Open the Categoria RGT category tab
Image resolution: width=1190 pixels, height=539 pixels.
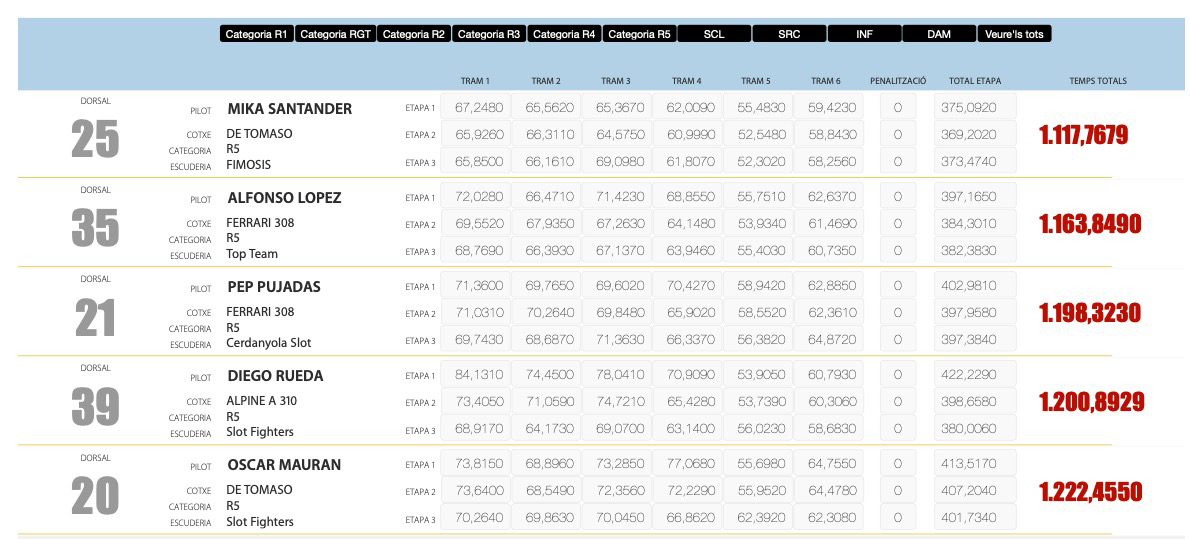(x=335, y=34)
